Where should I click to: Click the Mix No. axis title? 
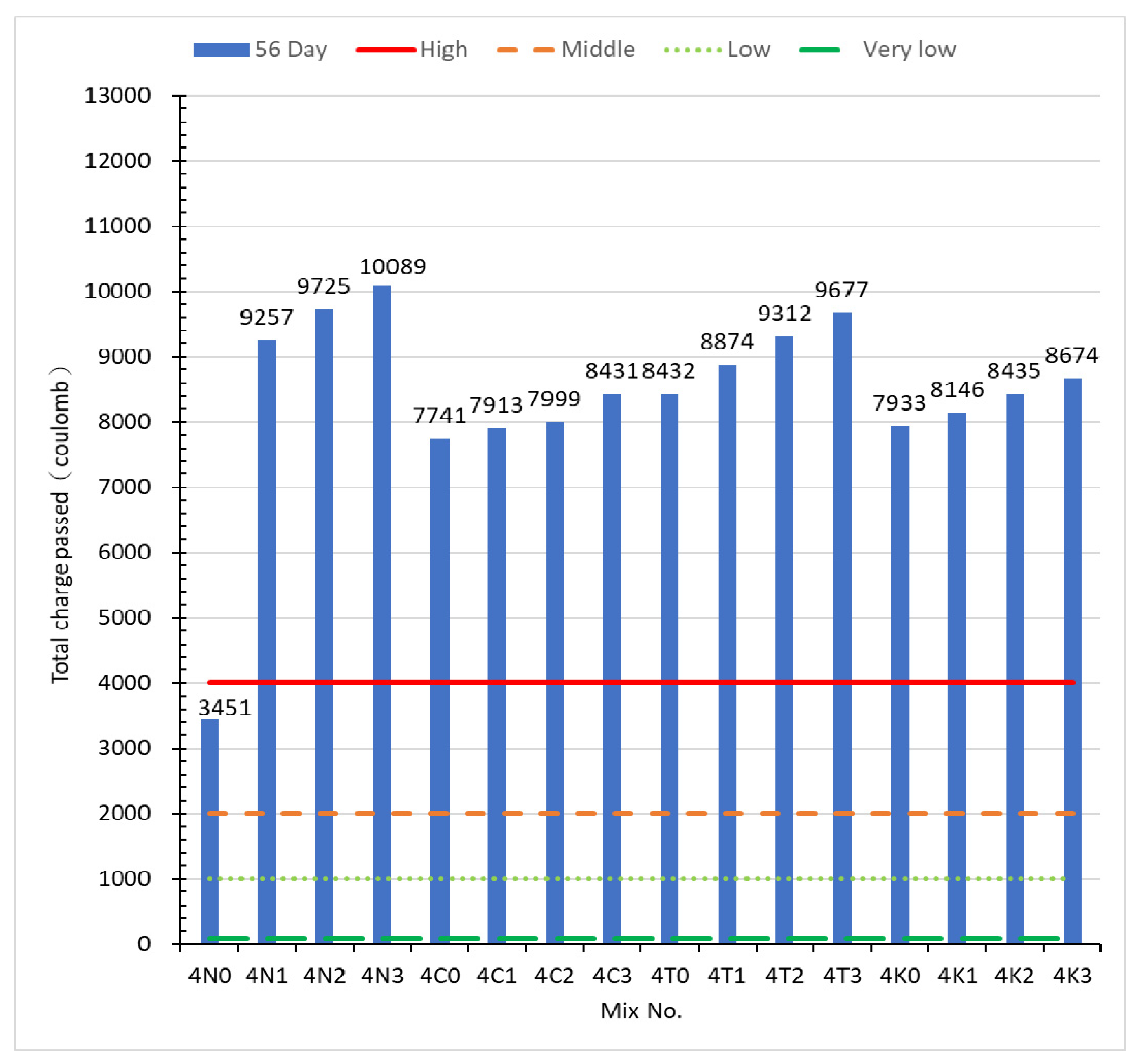tap(641, 1011)
